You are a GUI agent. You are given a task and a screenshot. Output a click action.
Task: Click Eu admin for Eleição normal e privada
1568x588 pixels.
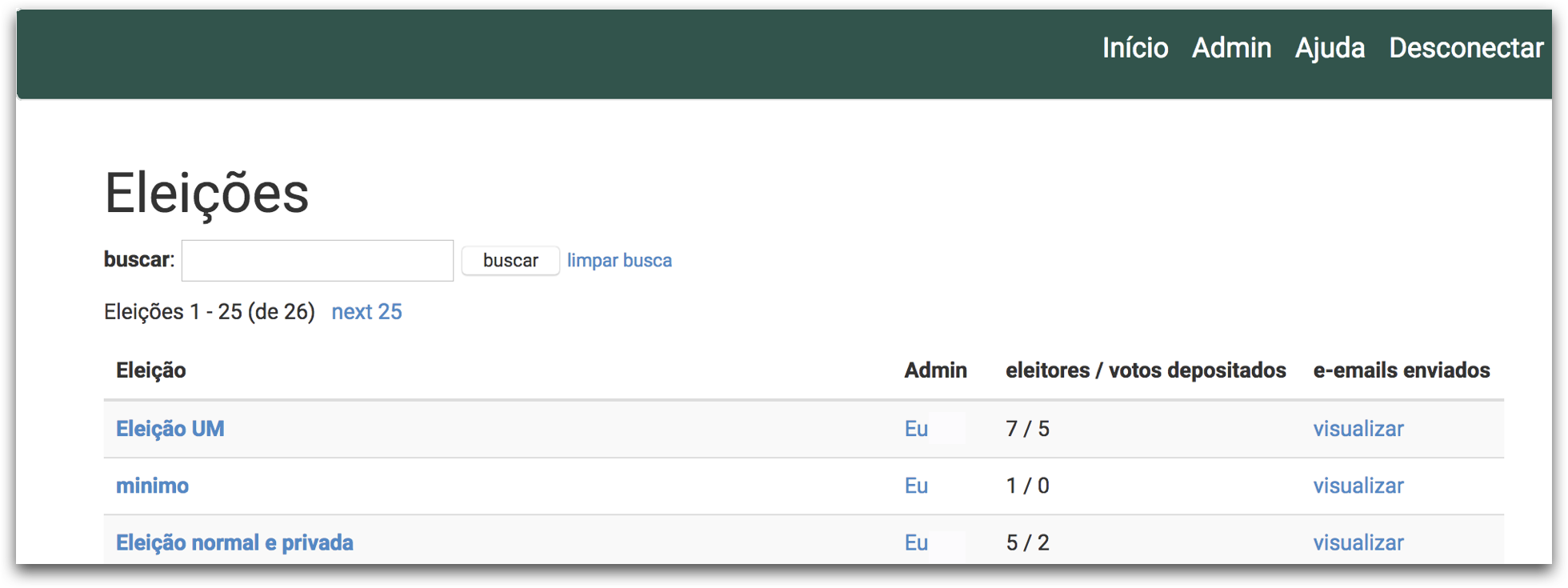tap(916, 542)
